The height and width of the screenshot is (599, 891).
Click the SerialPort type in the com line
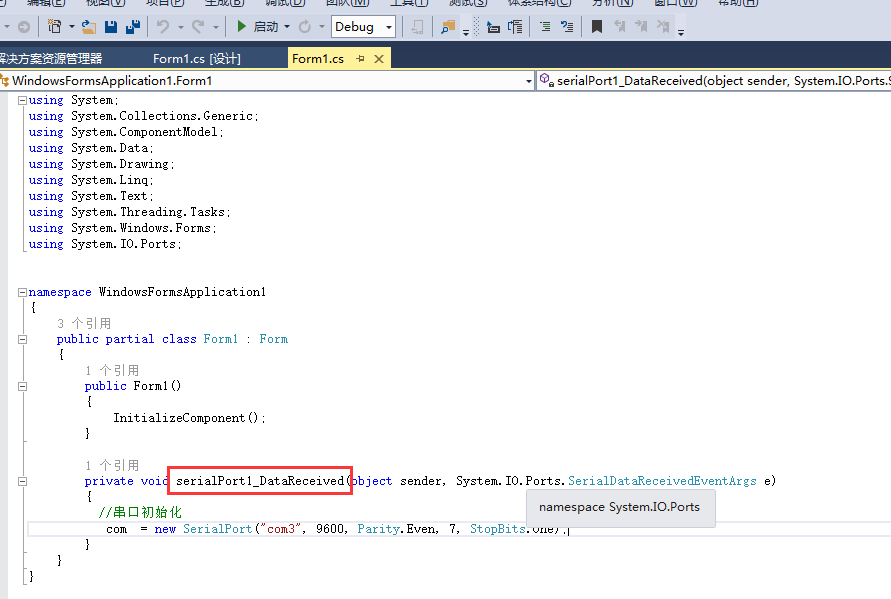click(218, 529)
